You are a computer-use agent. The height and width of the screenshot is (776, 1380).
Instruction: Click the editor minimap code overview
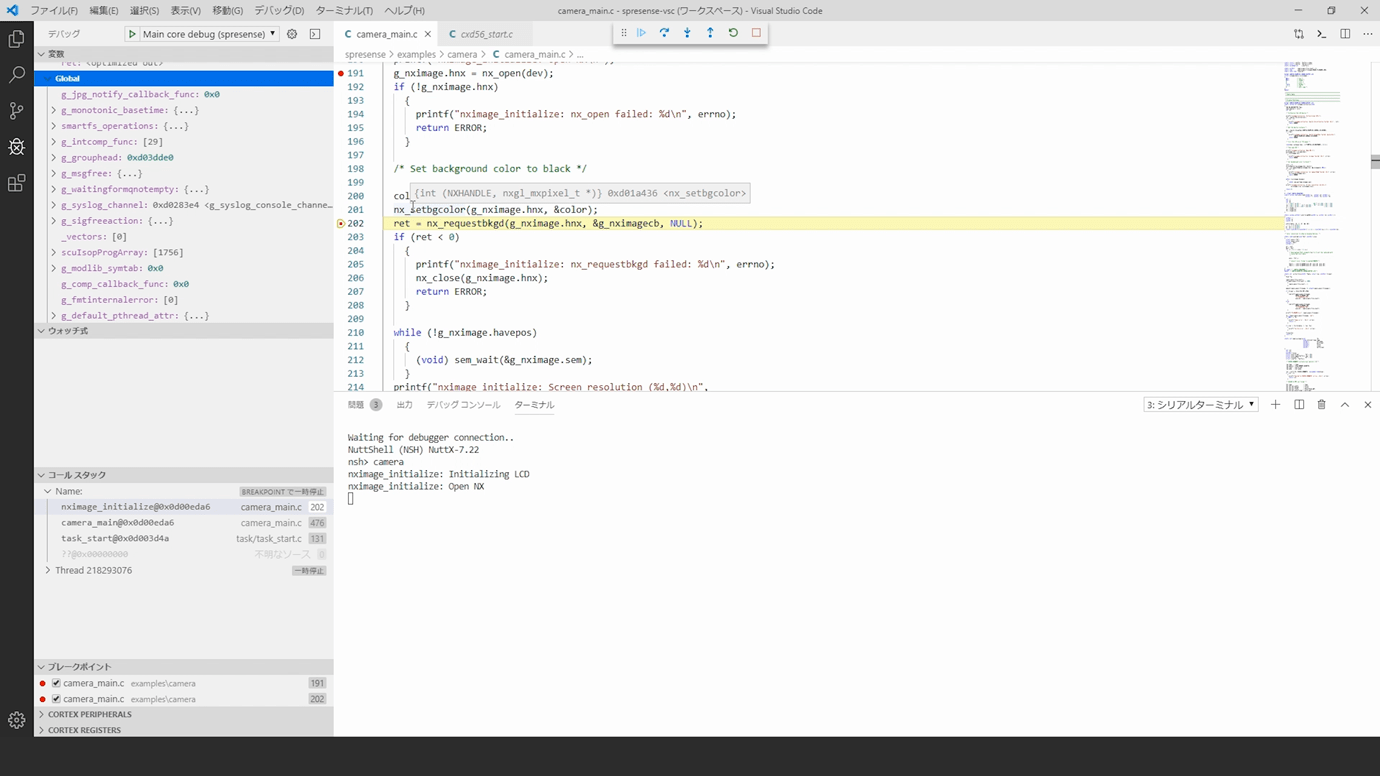[x=1326, y=225]
